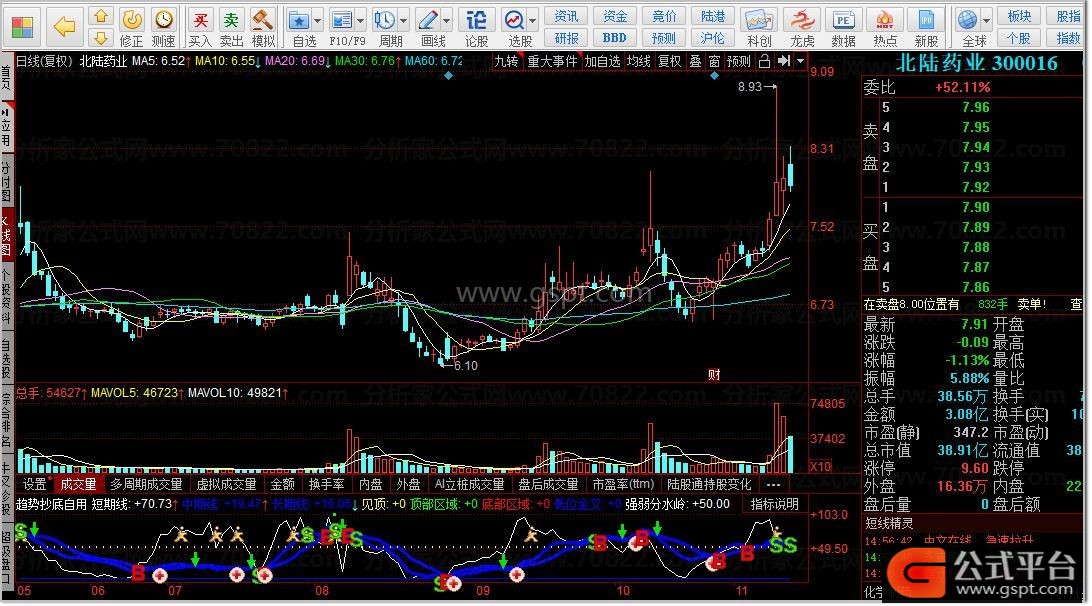This screenshot has height=606, width=1092.
Task: Click the 卖出 sell icon
Action: click(x=231, y=20)
